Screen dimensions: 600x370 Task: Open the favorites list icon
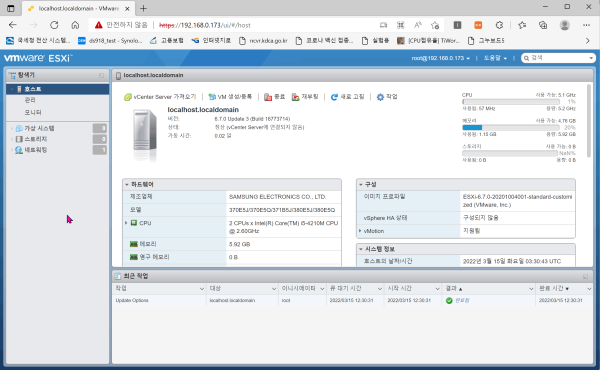click(x=522, y=25)
